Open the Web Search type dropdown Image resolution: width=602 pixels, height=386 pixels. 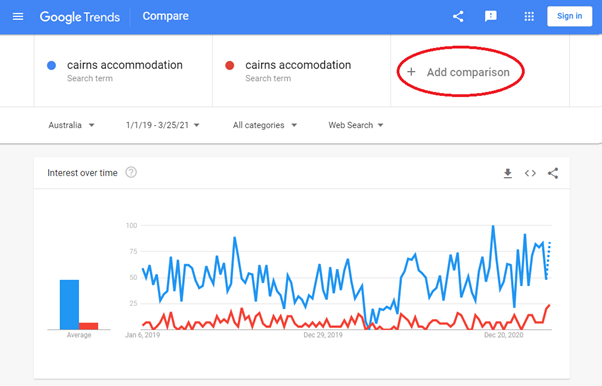pos(356,125)
